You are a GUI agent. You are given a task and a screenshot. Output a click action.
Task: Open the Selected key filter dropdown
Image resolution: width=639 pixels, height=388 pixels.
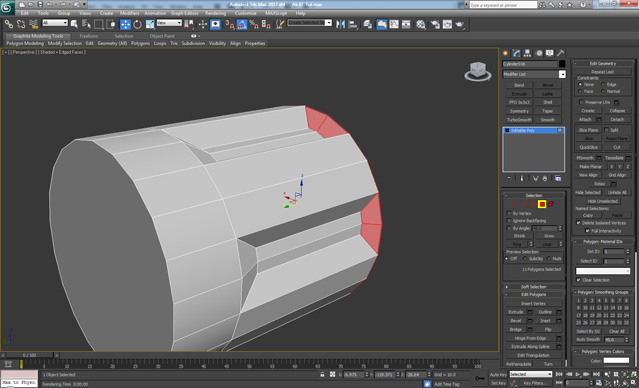click(x=531, y=374)
